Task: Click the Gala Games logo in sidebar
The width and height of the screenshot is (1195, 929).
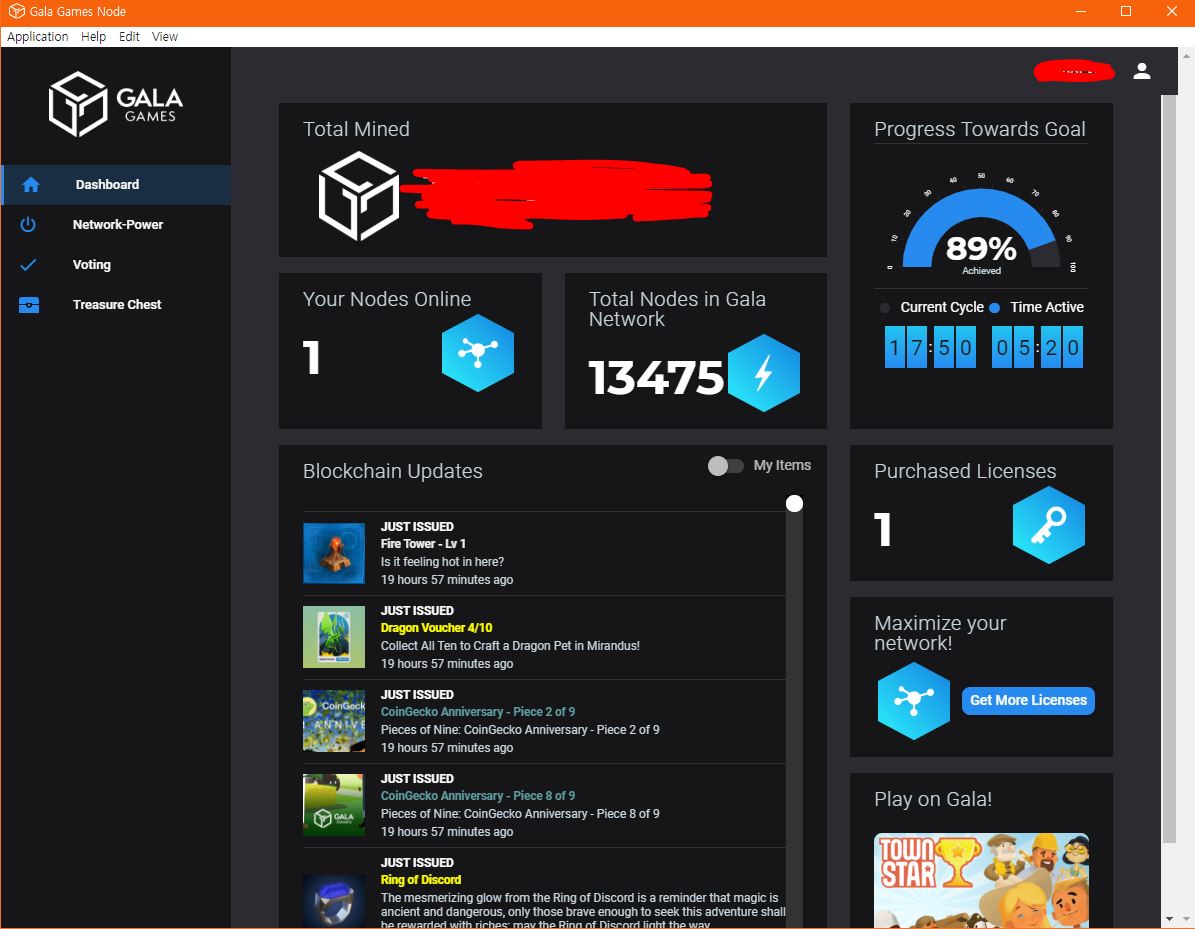Action: (x=116, y=104)
